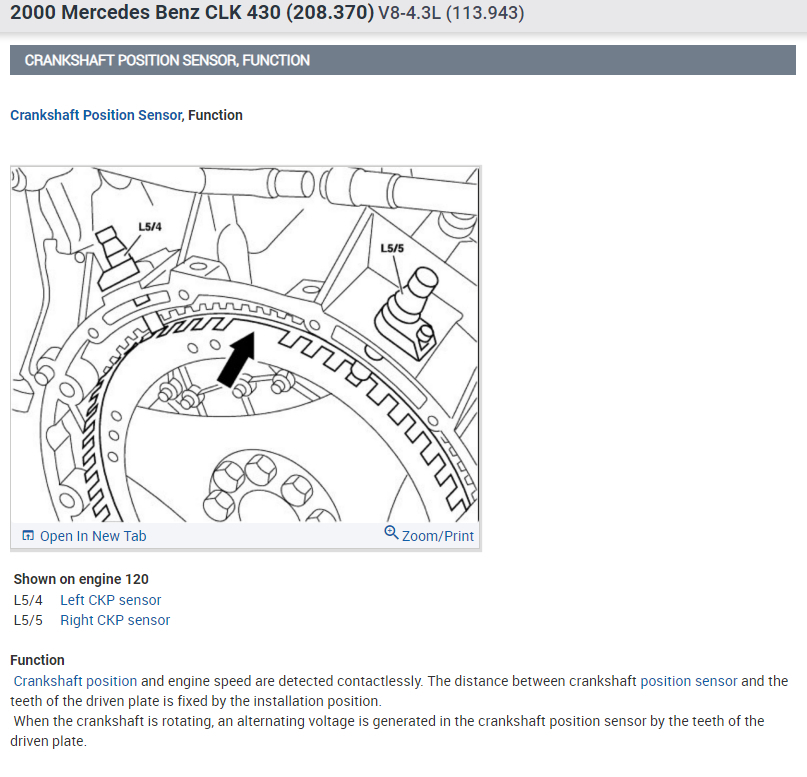Viewport: 807px width, 777px height.
Task: Click the Zoom/Print link
Action: 438,536
